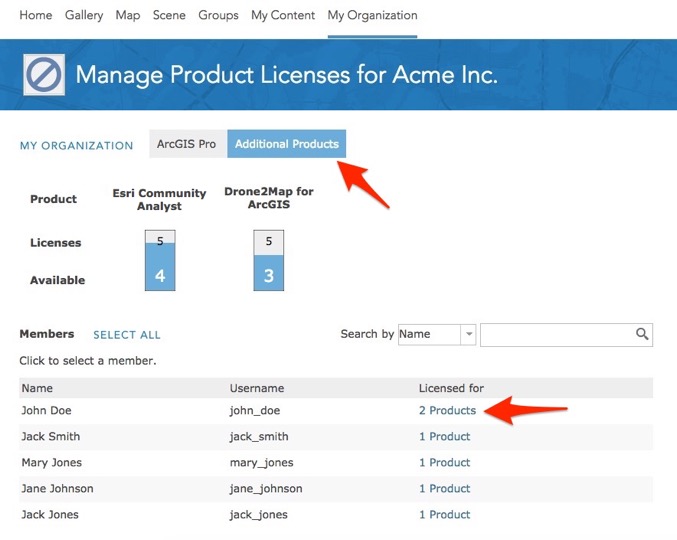This screenshot has width=677, height=540.
Task: Open the Gallery menu item
Action: pyautogui.click(x=84, y=15)
